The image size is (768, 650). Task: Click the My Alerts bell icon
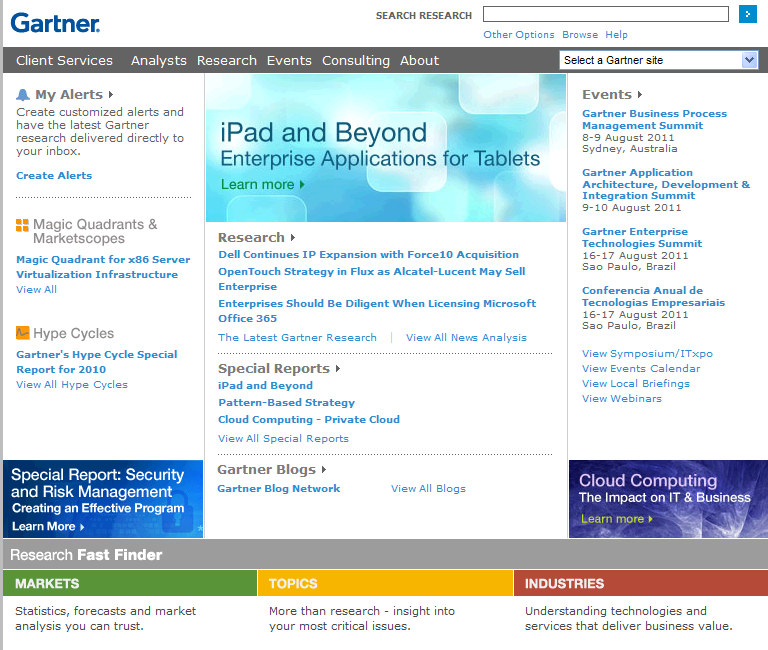pos(23,95)
